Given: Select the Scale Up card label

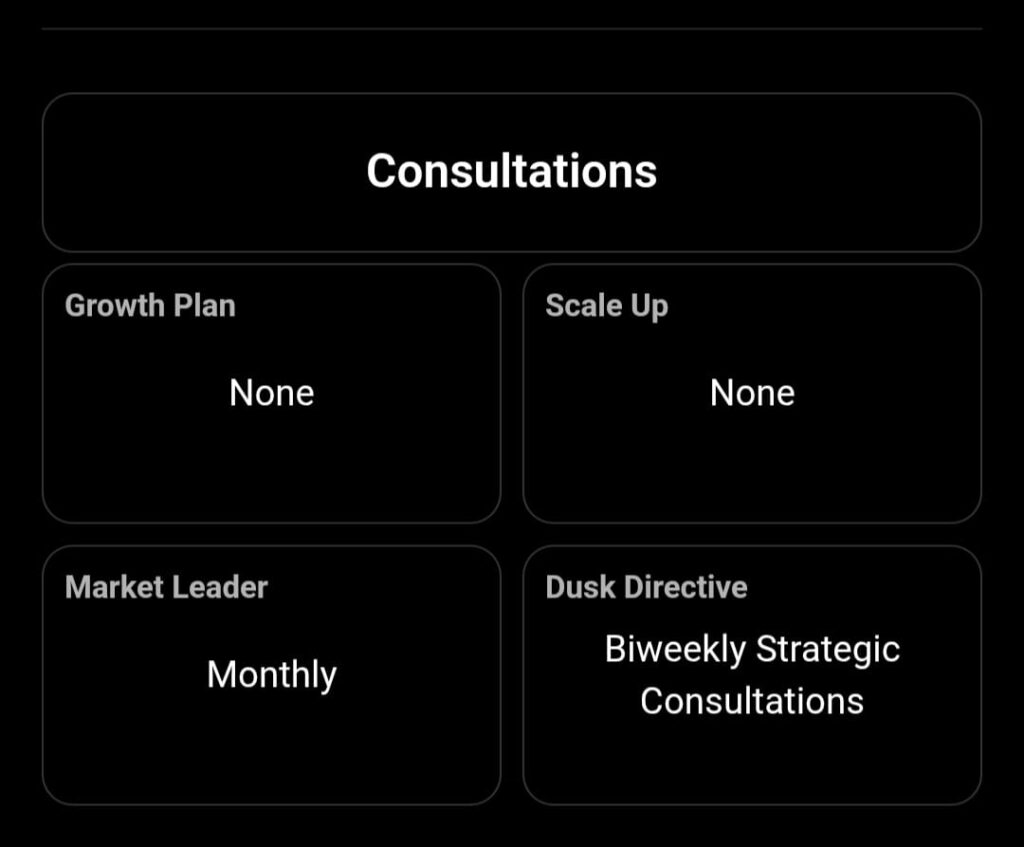Looking at the screenshot, I should [x=606, y=306].
